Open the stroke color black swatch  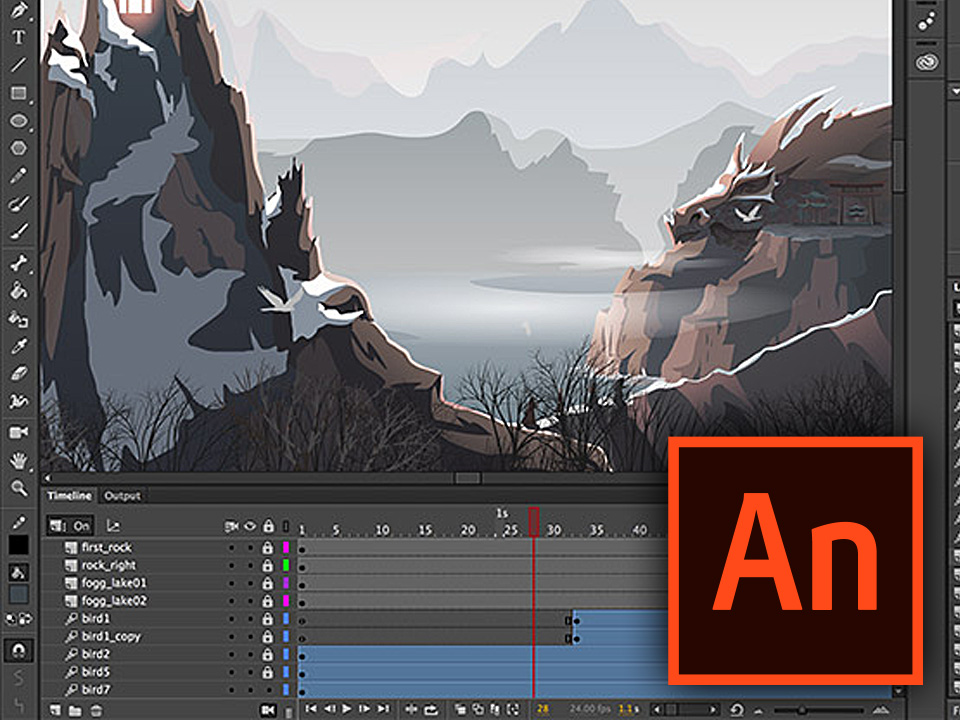tap(18, 544)
